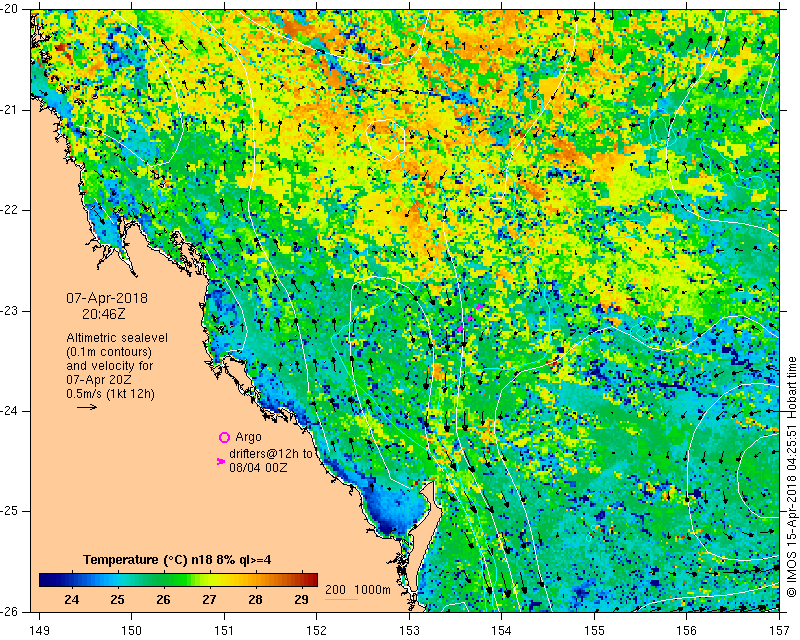
Task: Click the longitude axis label '153'
Action: [409, 631]
